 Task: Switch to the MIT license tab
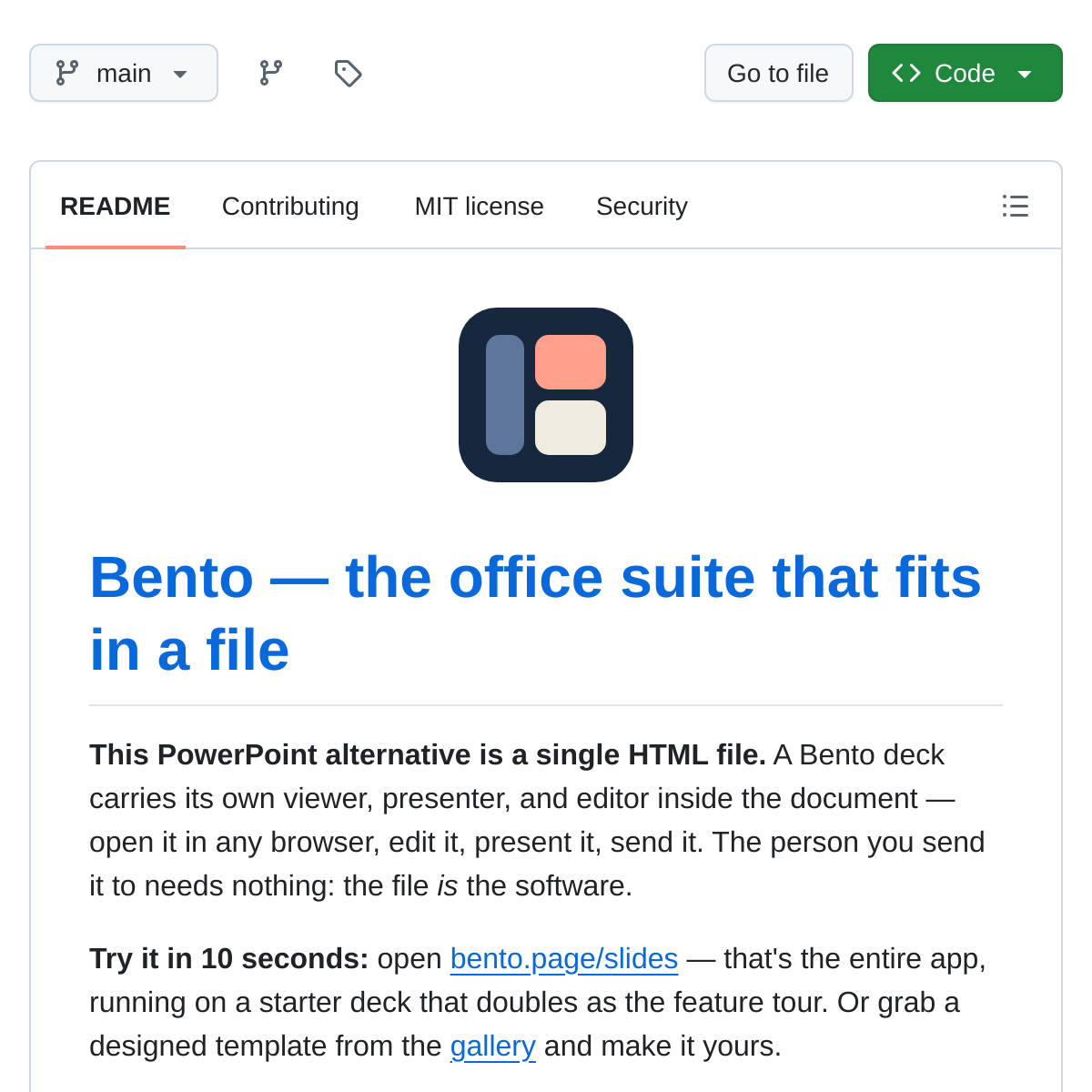coord(480,207)
